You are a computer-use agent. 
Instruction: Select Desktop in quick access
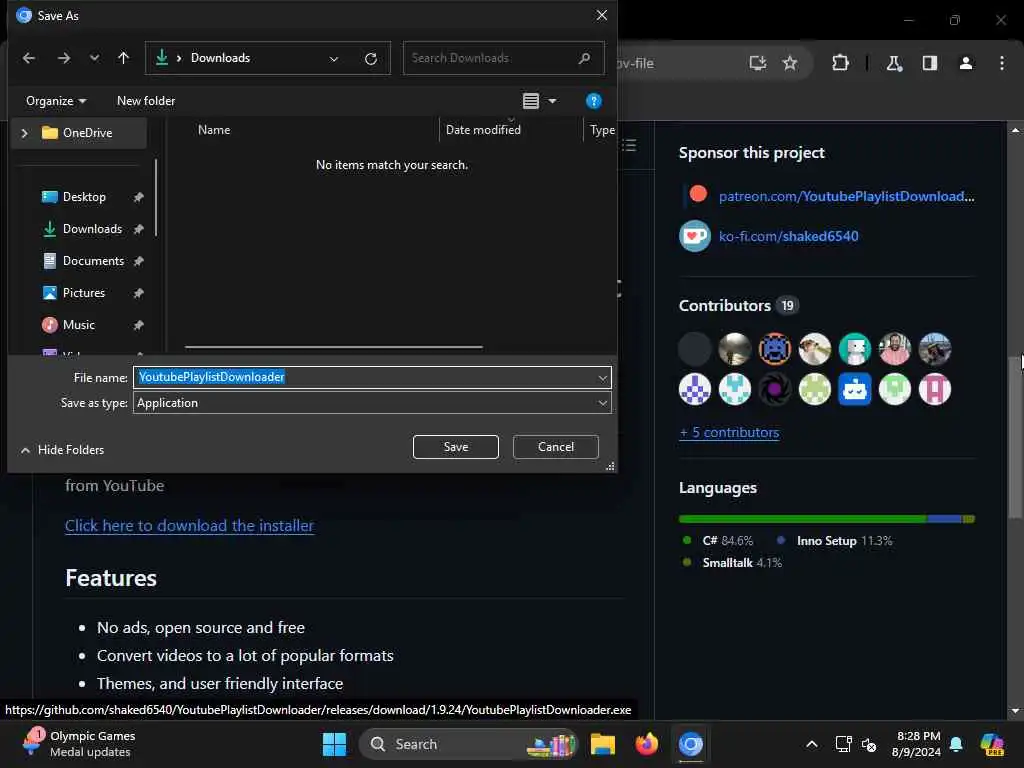pyautogui.click(x=84, y=197)
